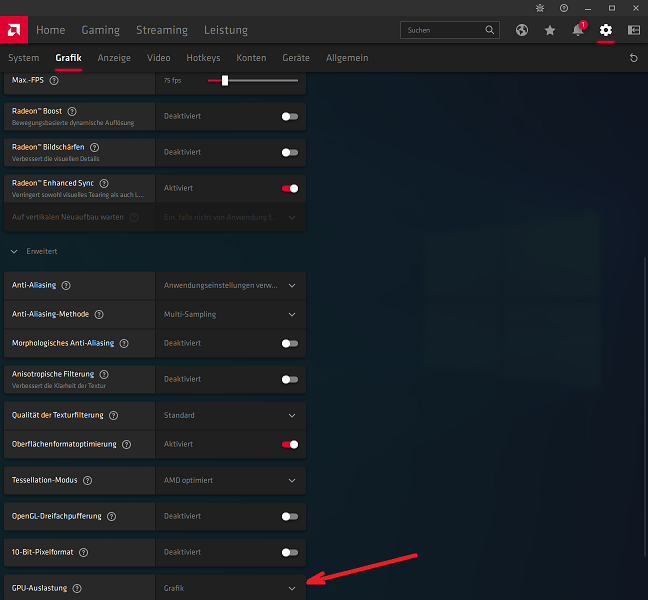Image resolution: width=648 pixels, height=600 pixels.
Task: Open Tessellation-Modus AMD optimiert dropdown
Action: pos(231,480)
